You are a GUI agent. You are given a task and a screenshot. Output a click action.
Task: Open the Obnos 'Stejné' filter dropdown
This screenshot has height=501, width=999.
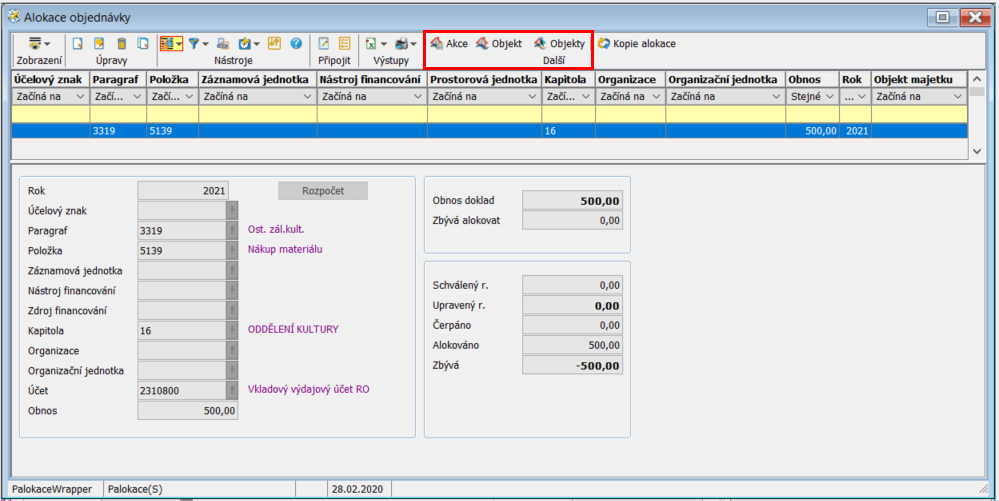829,96
